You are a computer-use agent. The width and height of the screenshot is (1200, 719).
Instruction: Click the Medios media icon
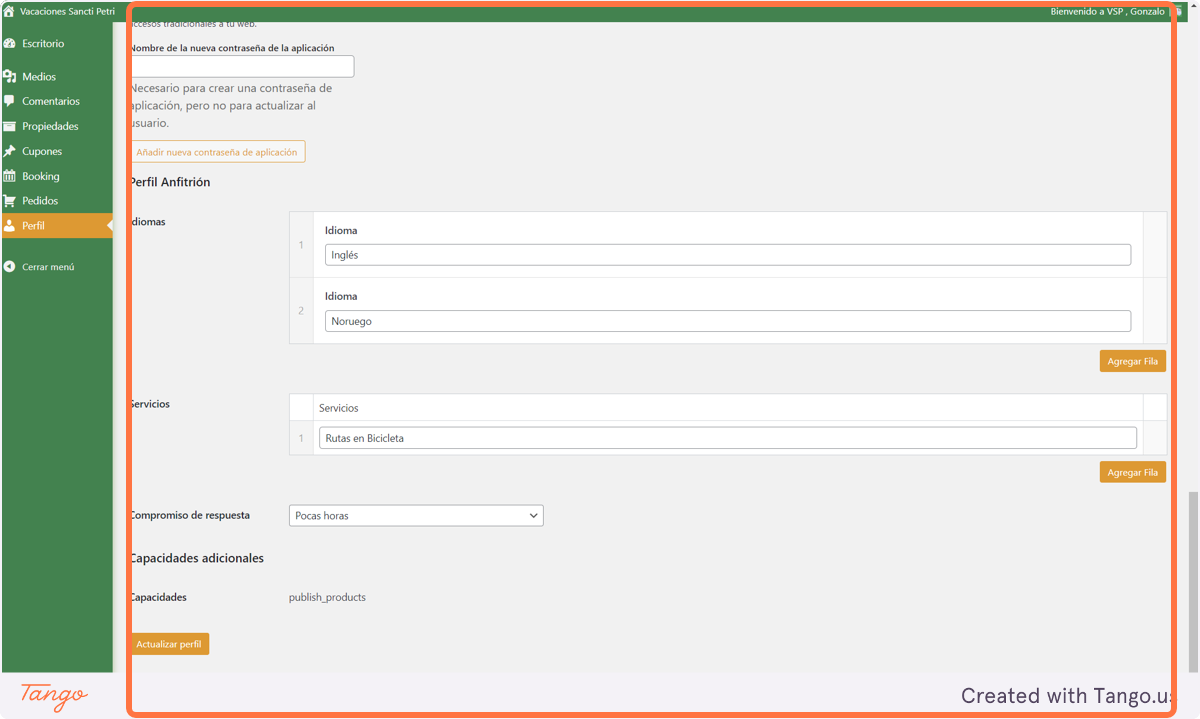tap(9, 77)
